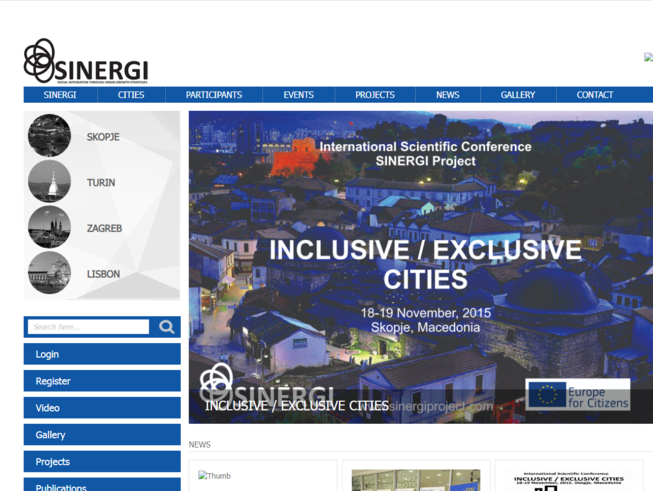This screenshot has height=491, width=653.
Task: Go to the Events menu item
Action: click(x=298, y=95)
